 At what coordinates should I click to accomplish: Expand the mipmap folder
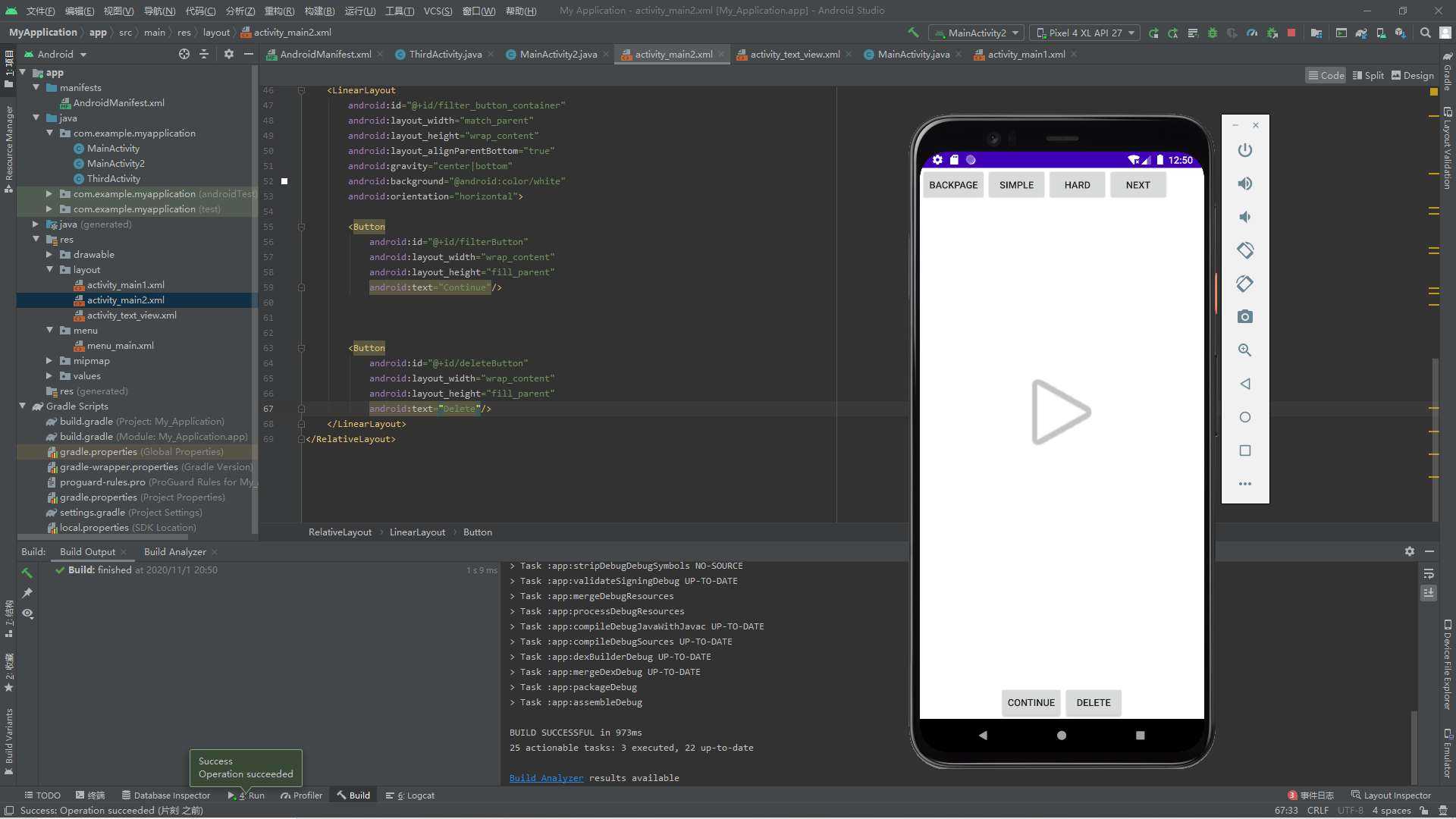(49, 361)
